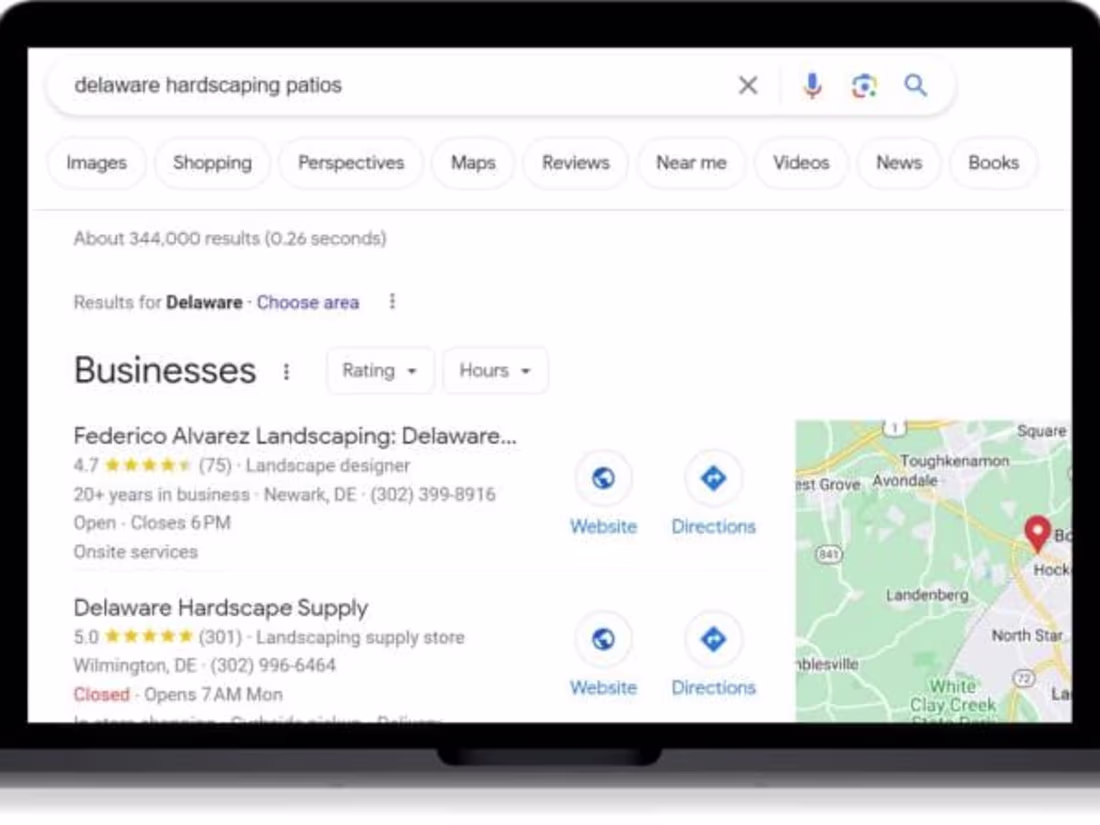The width and height of the screenshot is (1100, 825).
Task: Open the Rating filter dropdown
Action: pos(380,370)
